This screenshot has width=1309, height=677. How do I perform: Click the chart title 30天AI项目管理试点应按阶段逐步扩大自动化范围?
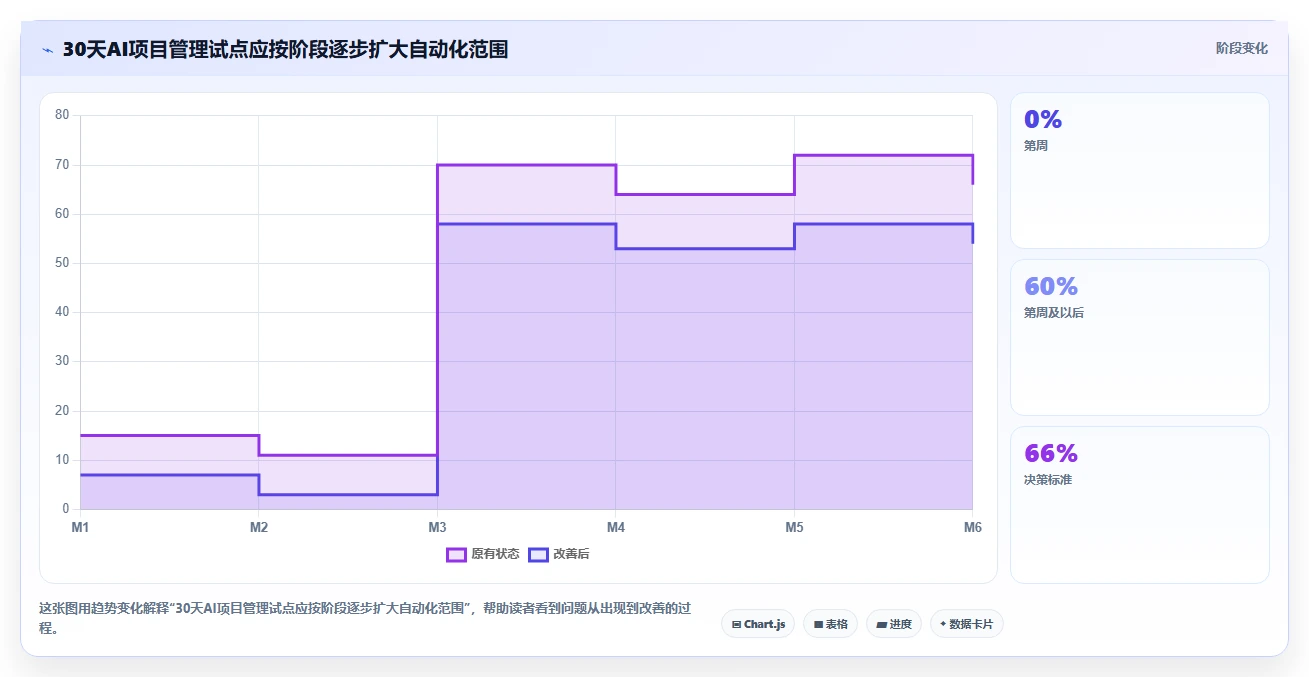pos(285,50)
